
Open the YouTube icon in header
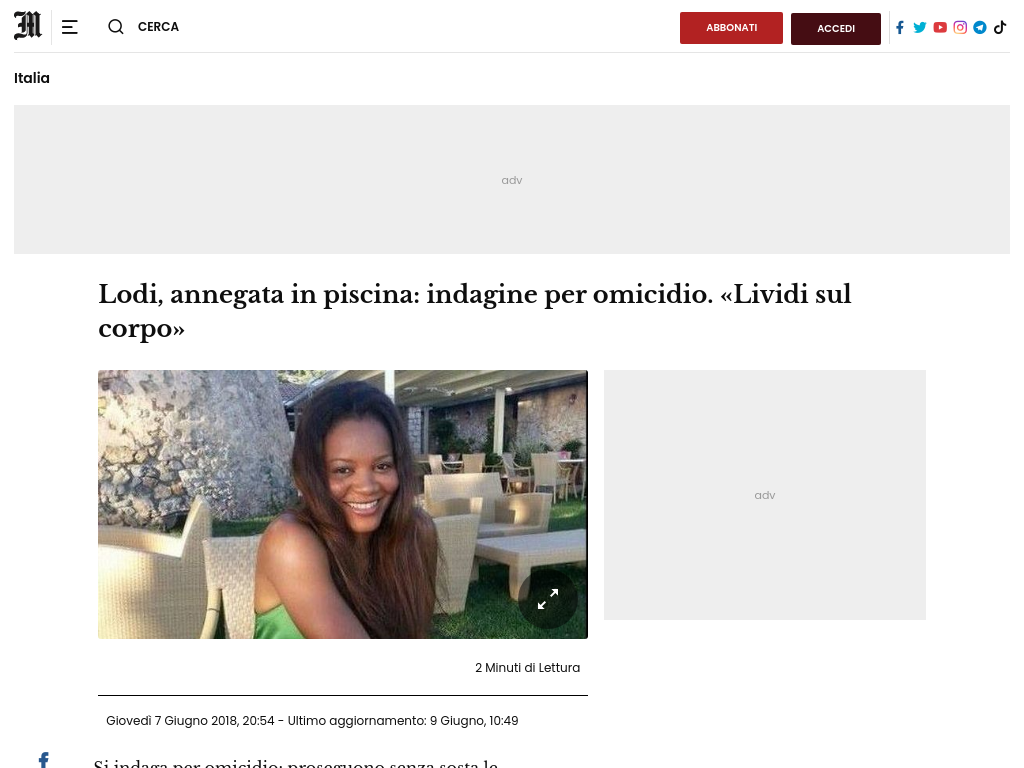tap(940, 27)
